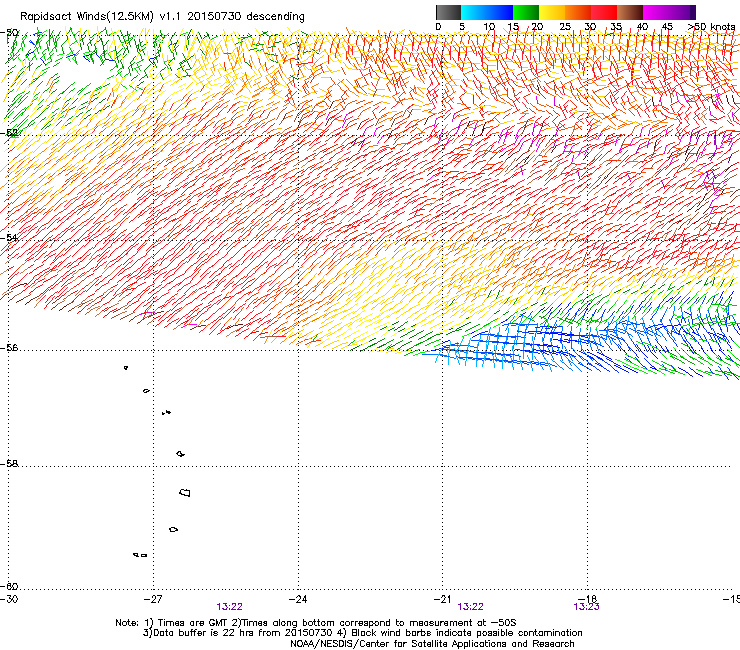740x650 pixels.
Task: Click the purple '13:22' time label near -27
Action: click(229, 607)
